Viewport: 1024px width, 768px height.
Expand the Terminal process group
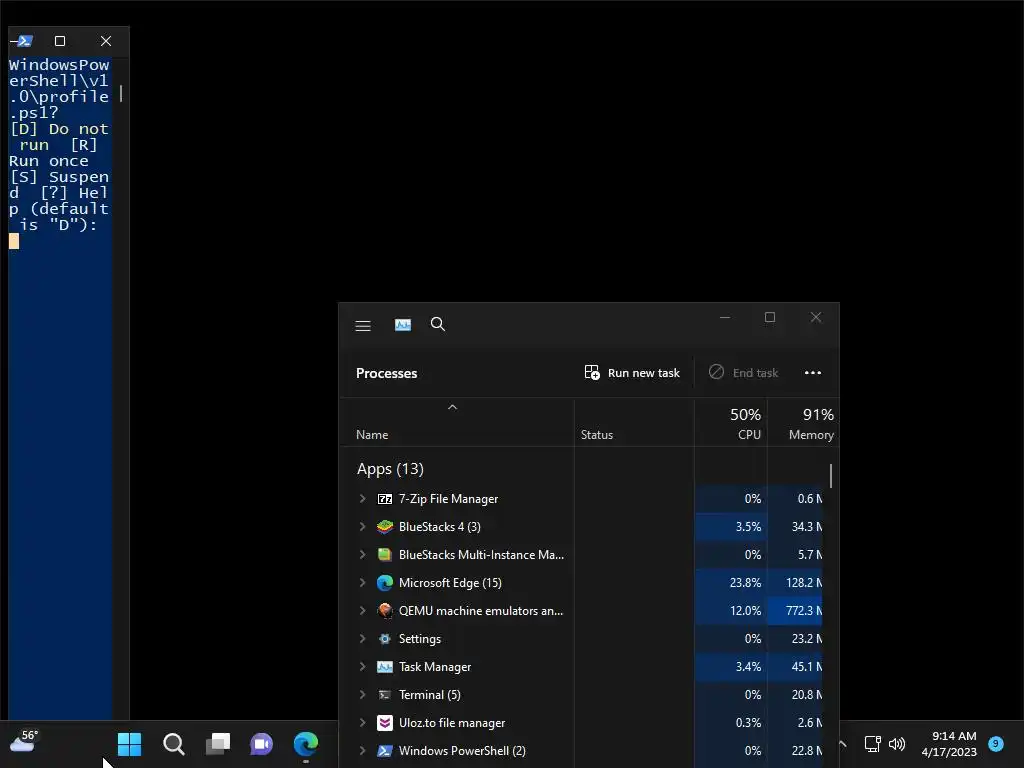tap(362, 695)
